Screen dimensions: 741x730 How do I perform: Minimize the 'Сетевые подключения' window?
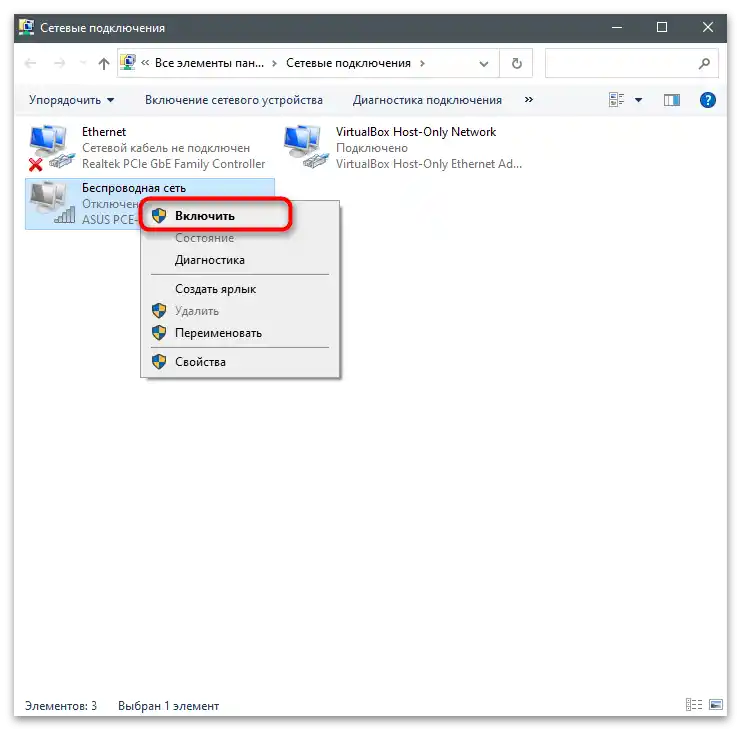coord(617,27)
